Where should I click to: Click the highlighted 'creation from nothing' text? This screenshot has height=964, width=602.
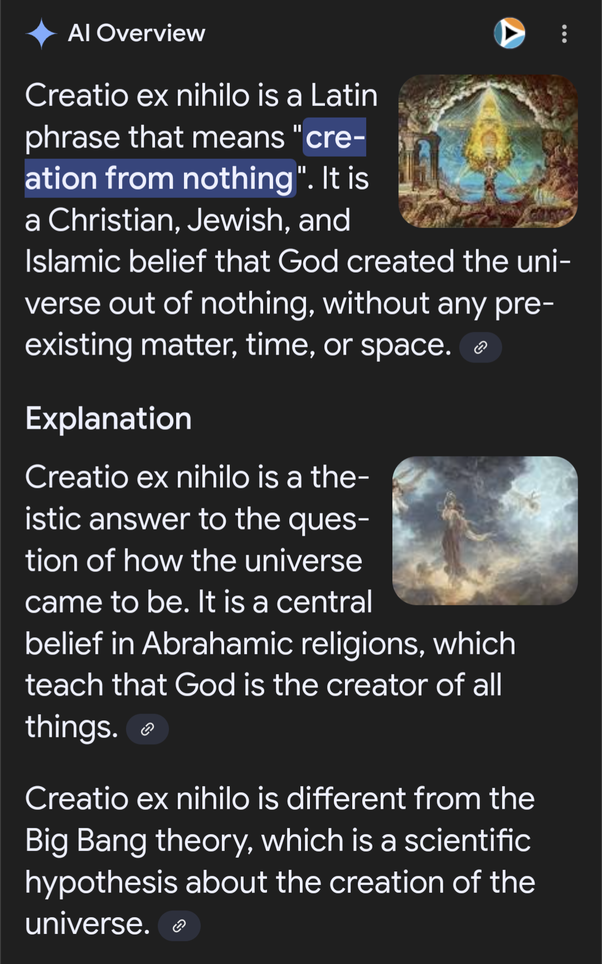click(160, 179)
